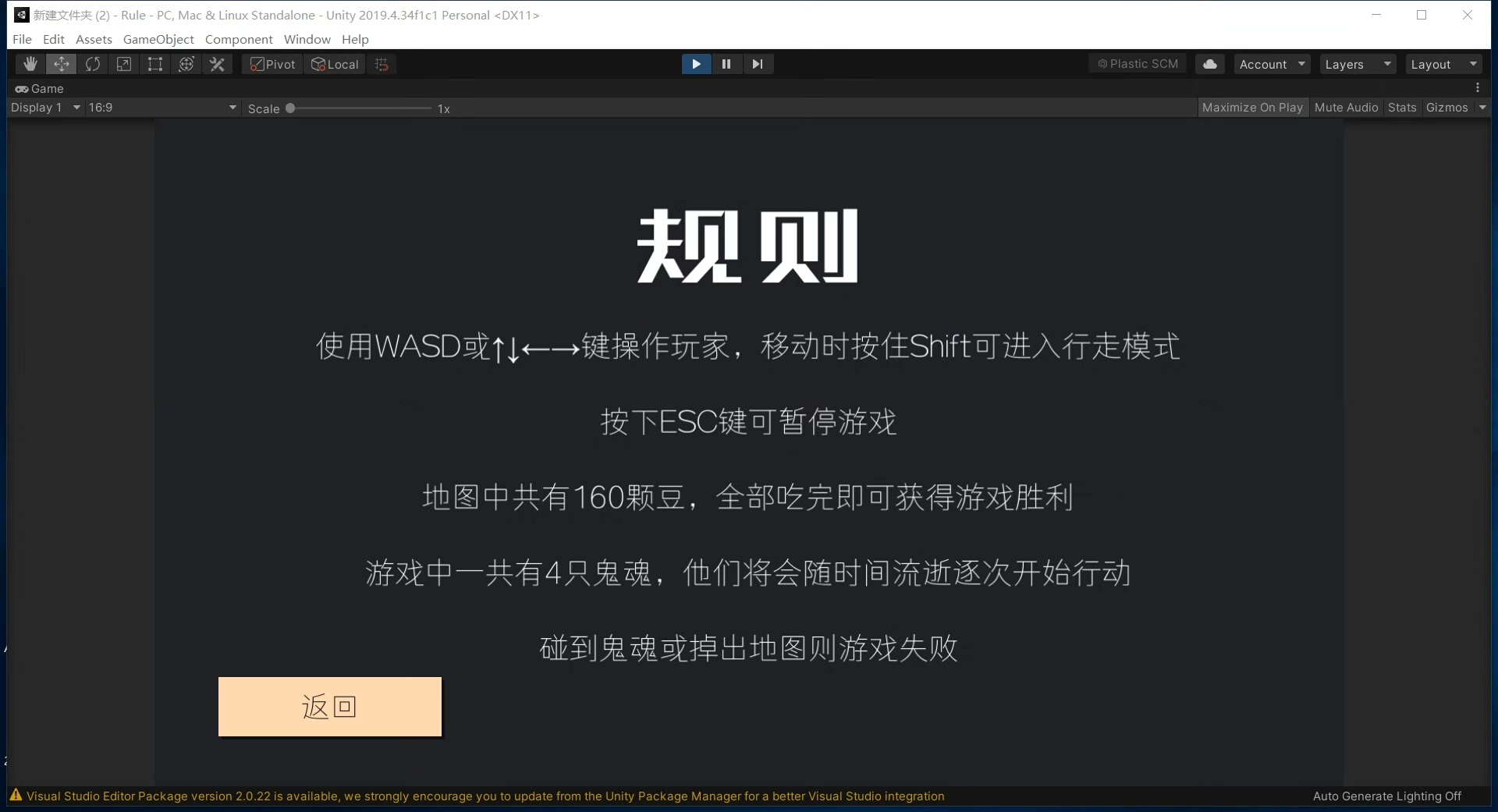Click the 返回 button

point(330,707)
